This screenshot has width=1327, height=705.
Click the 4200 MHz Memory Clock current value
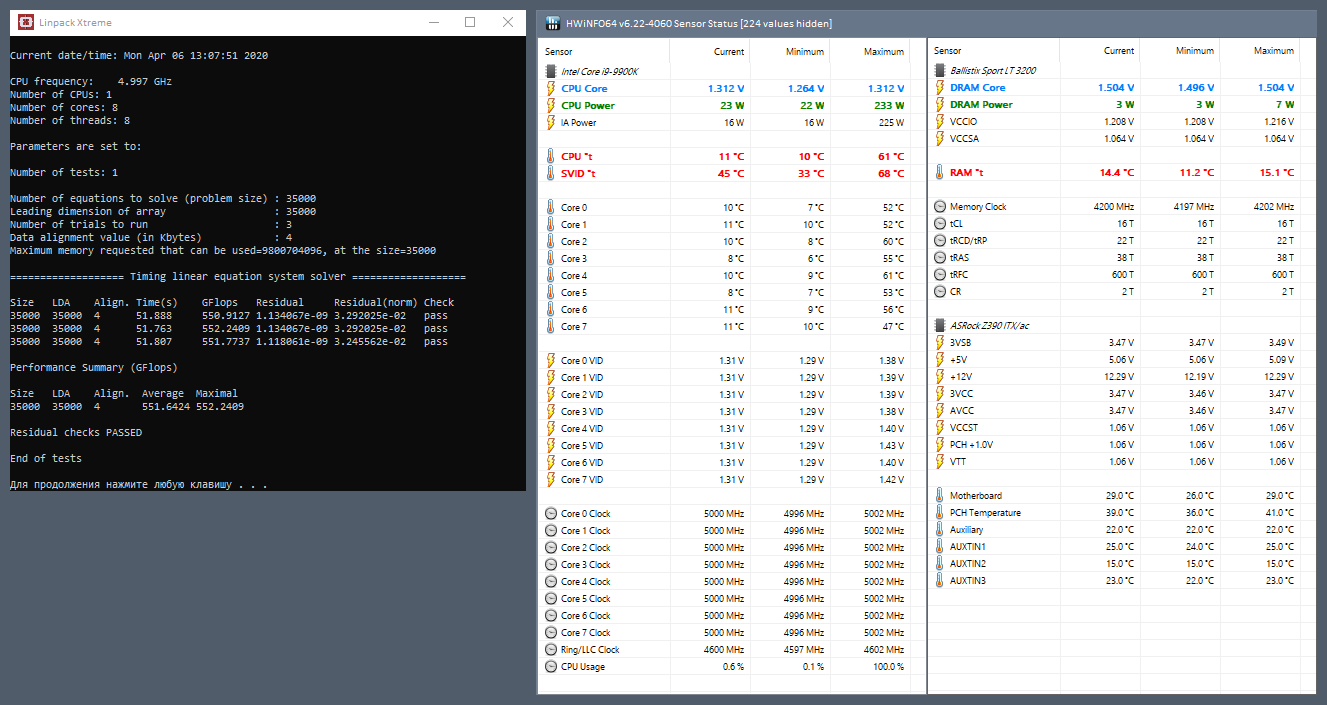click(1114, 206)
